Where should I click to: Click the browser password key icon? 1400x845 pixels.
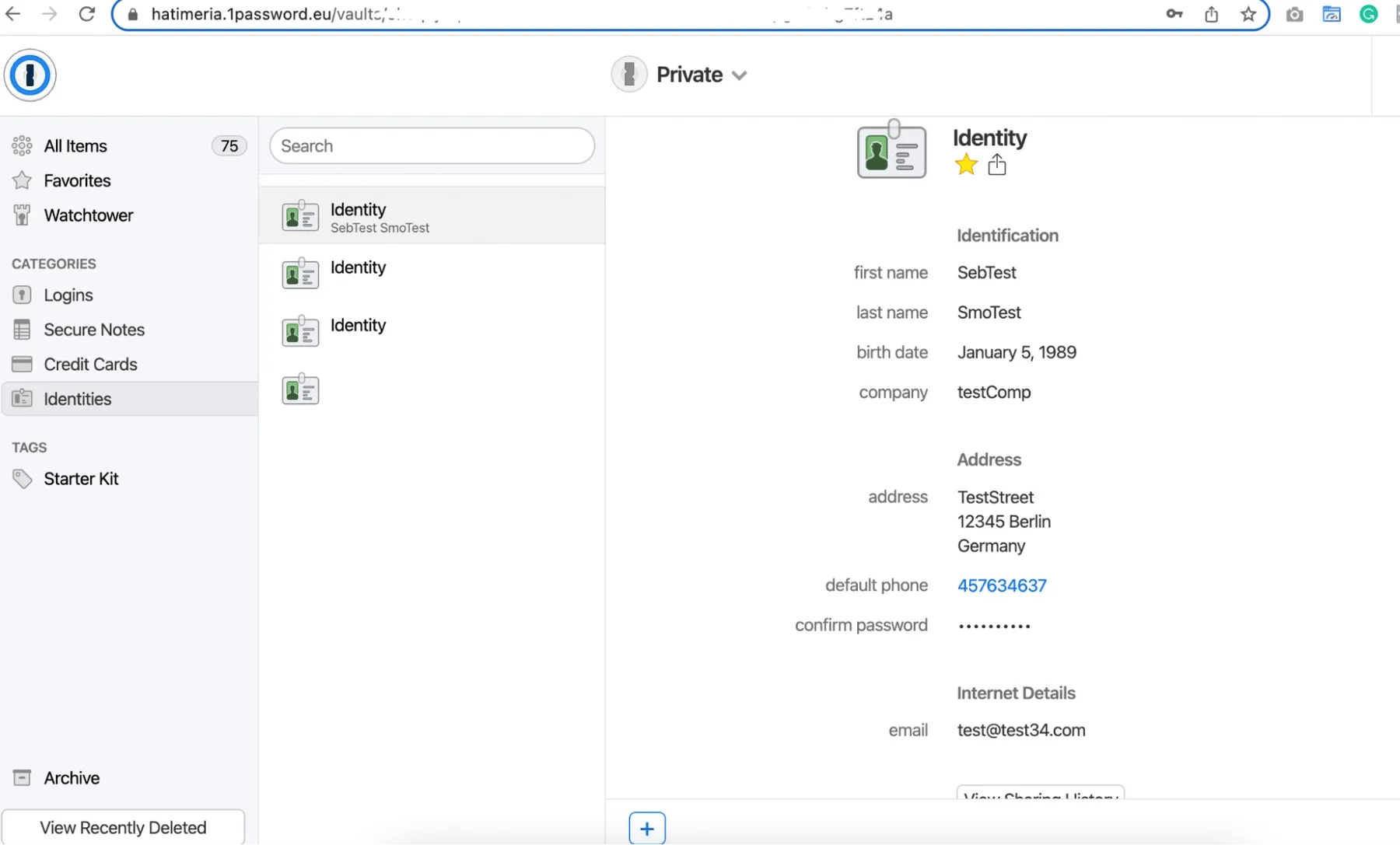click(1174, 14)
